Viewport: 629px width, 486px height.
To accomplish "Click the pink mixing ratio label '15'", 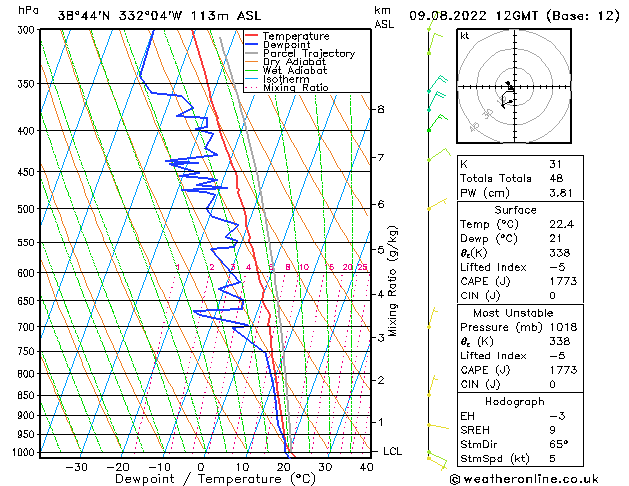I will (x=329, y=267).
